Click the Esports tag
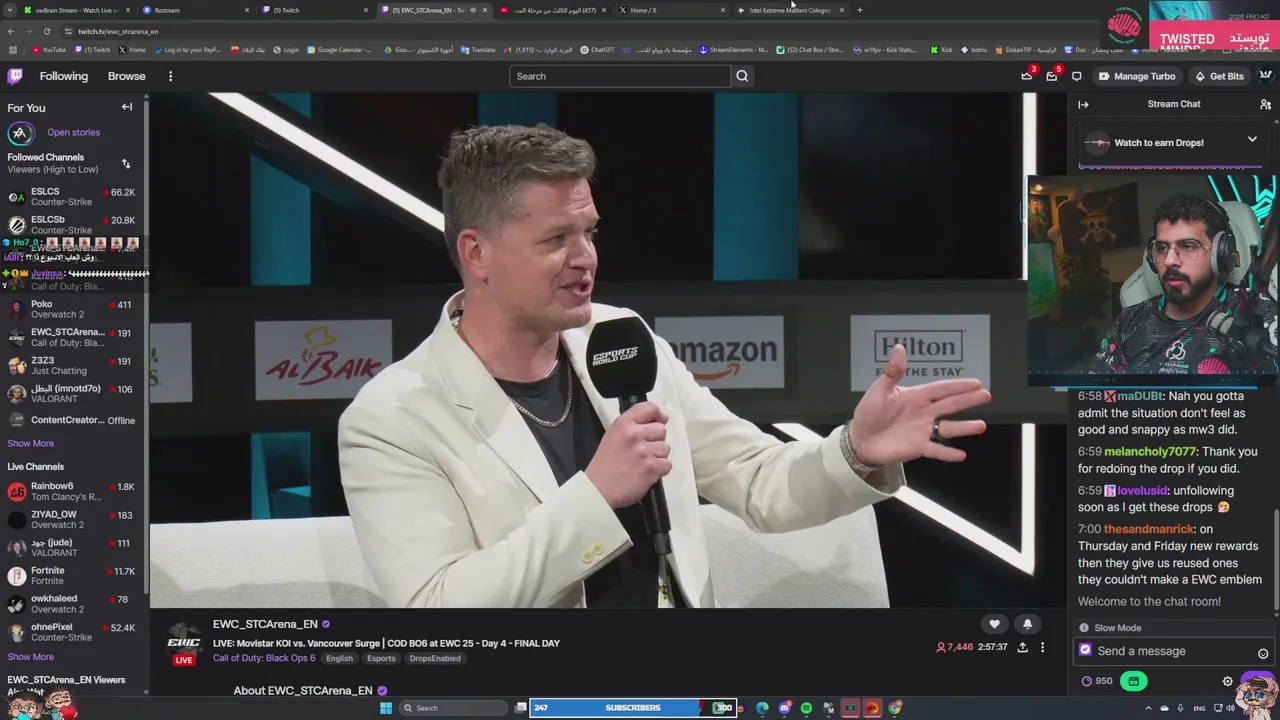The height and width of the screenshot is (720, 1280). click(381, 658)
